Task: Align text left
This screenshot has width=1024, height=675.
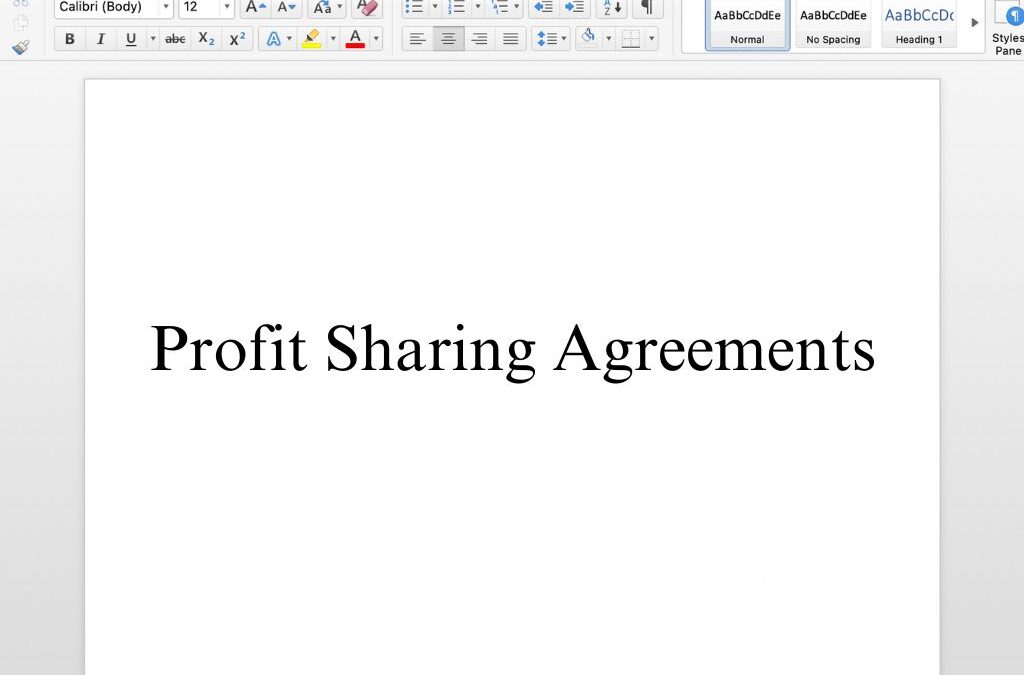Action: tap(417, 39)
